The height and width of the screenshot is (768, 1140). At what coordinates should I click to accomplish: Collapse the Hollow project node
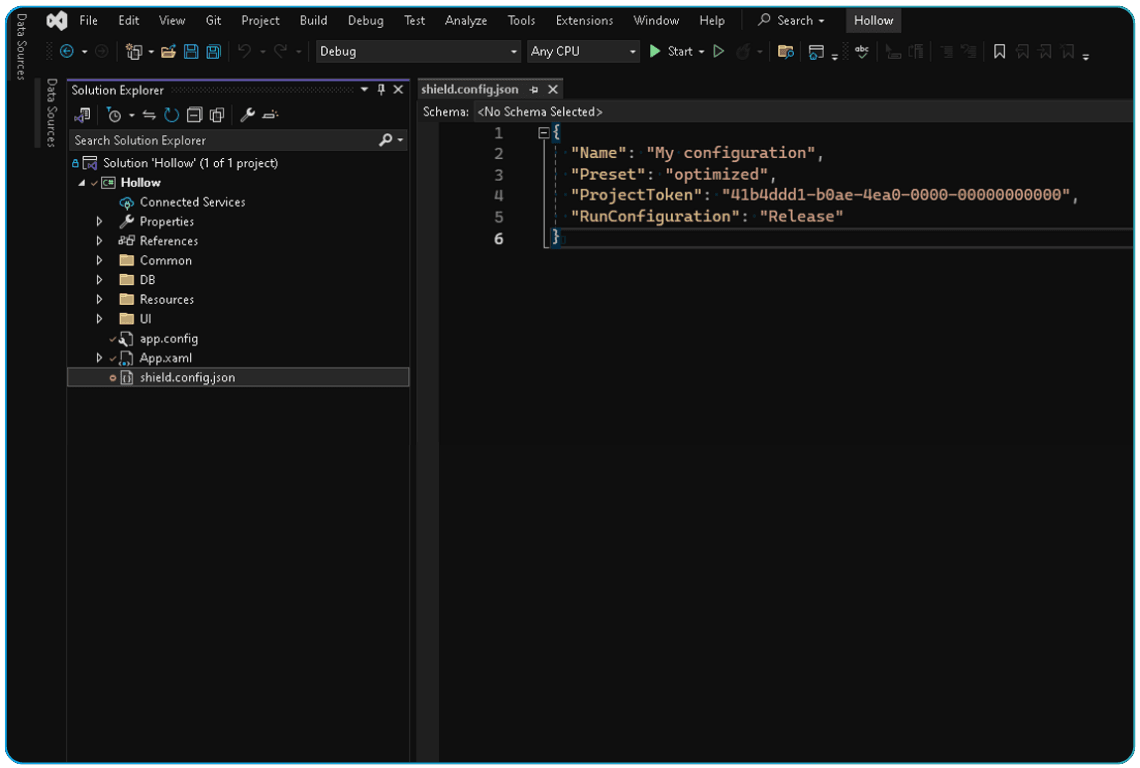81,183
